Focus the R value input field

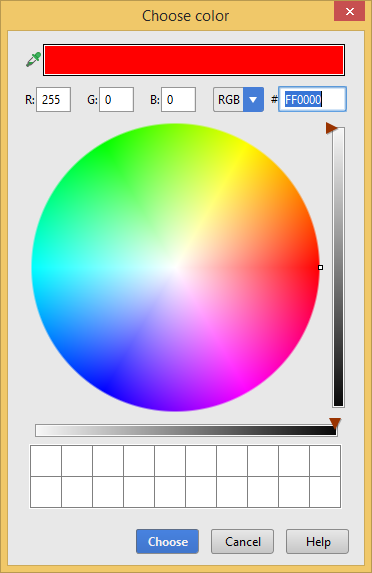tap(54, 99)
